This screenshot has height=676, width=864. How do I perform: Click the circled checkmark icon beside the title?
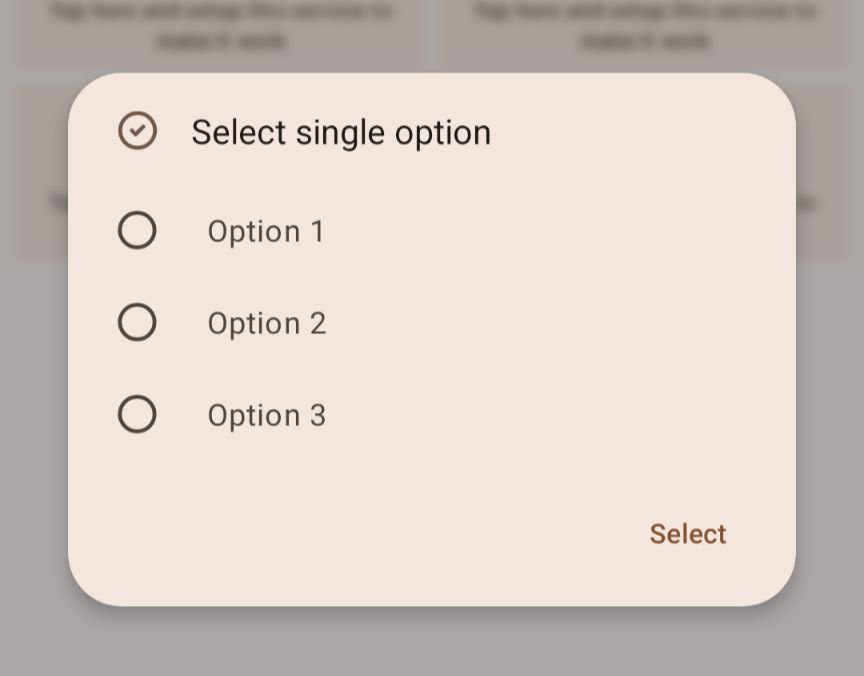137,131
